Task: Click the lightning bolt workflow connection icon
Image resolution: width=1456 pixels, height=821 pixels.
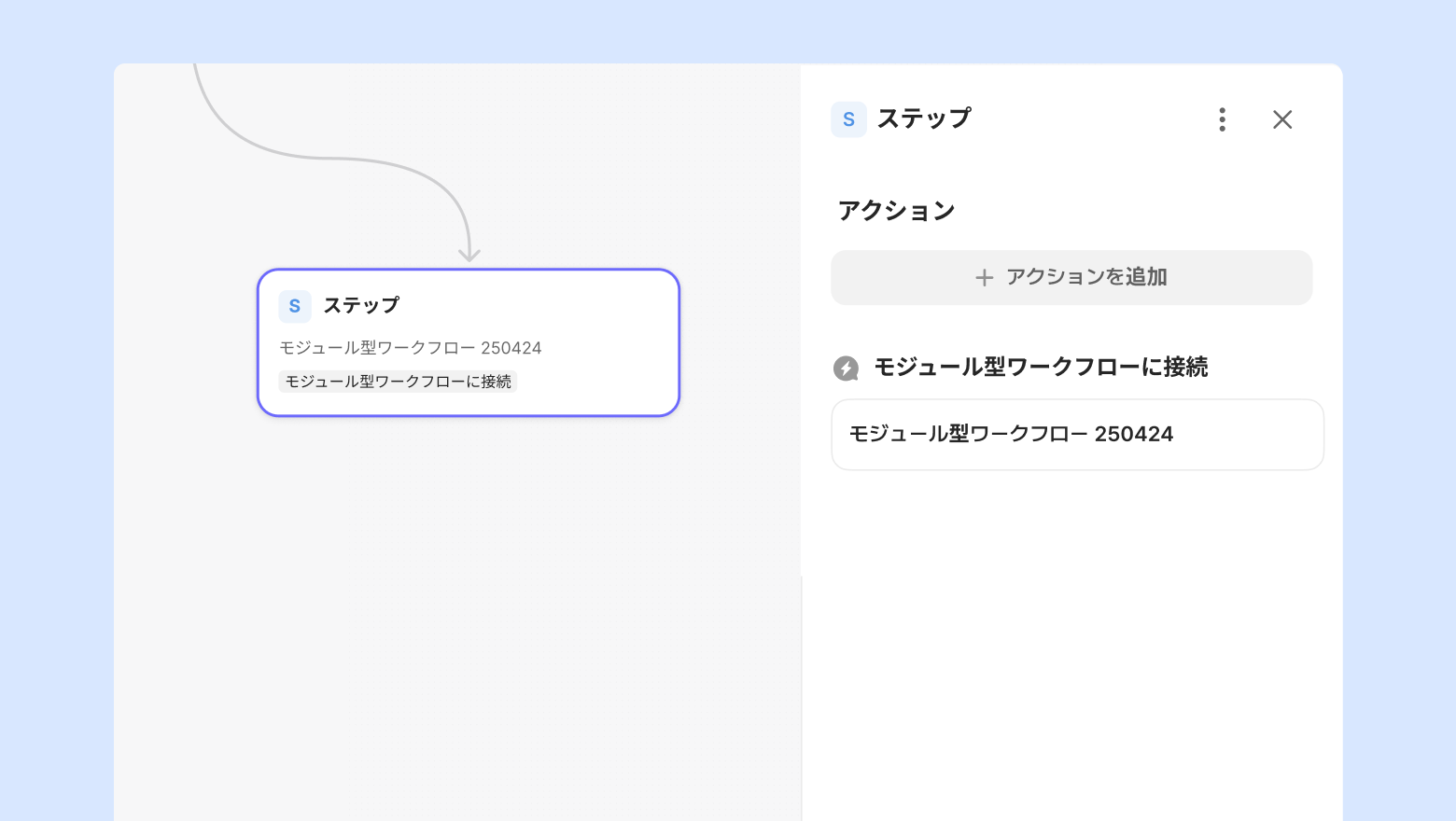Action: coord(846,369)
